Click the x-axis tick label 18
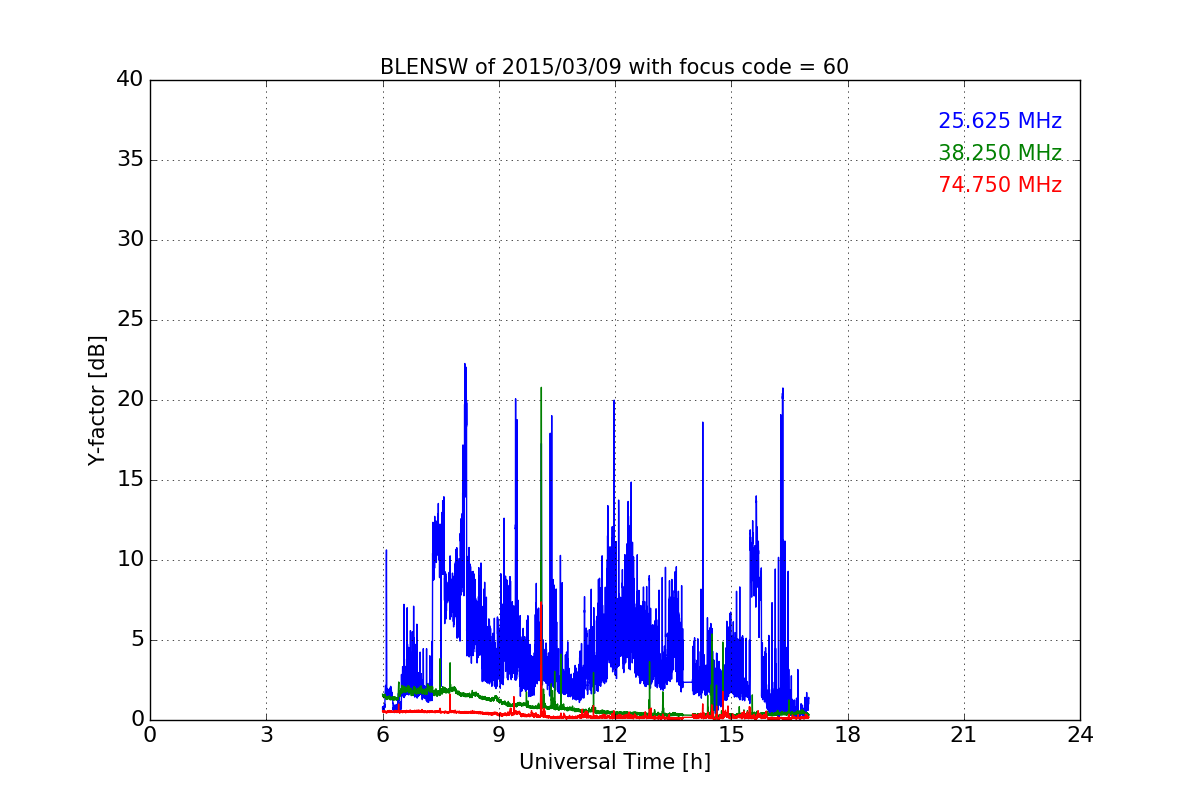The width and height of the screenshot is (1200, 800). 848,734
